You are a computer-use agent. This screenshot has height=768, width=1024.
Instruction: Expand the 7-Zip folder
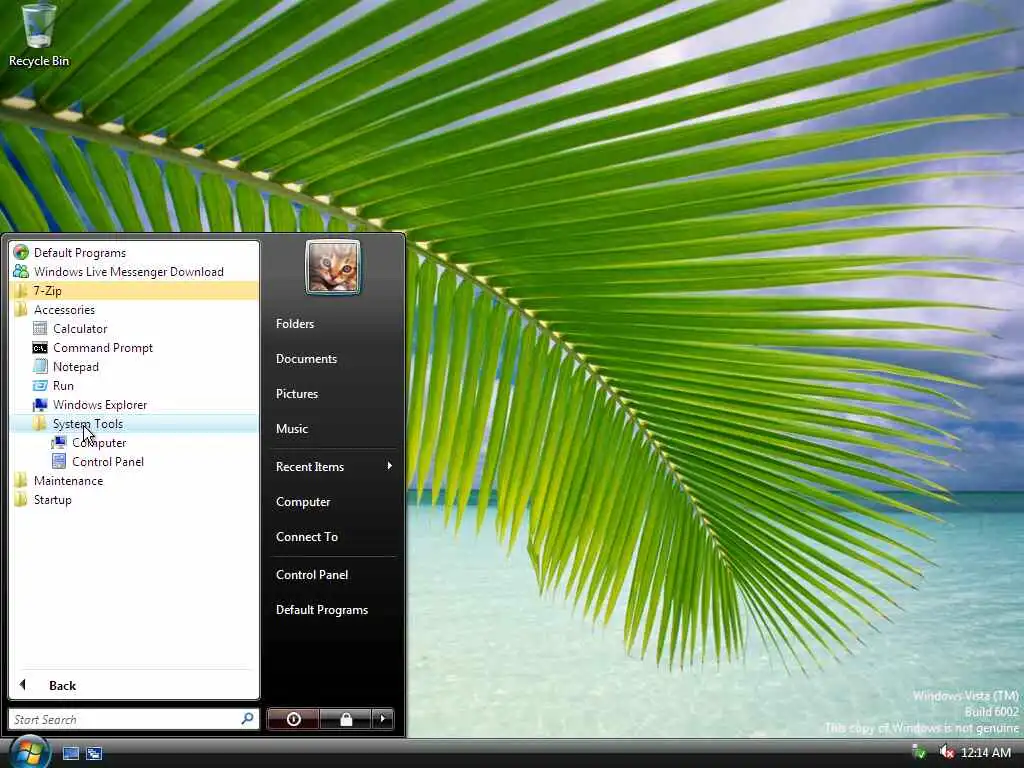coord(134,291)
